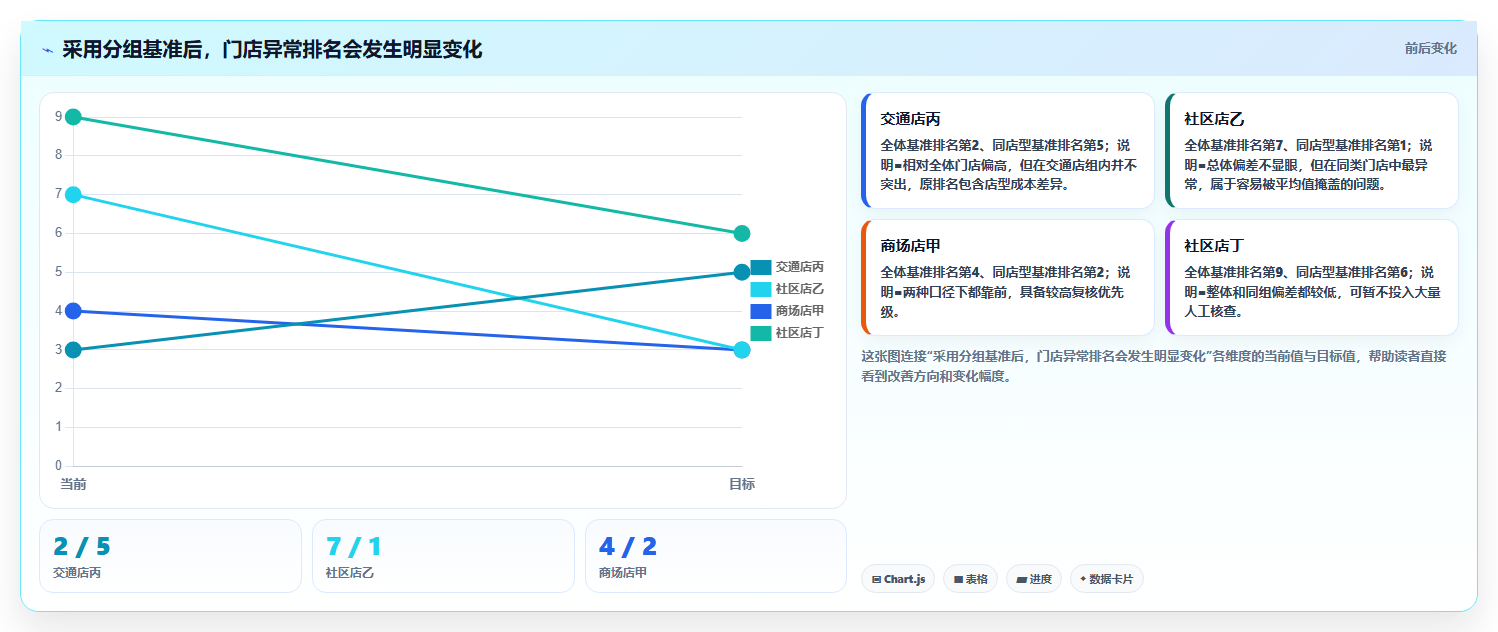Click the 表格 tag chip
The height and width of the screenshot is (632, 1498).
pyautogui.click(x=970, y=579)
